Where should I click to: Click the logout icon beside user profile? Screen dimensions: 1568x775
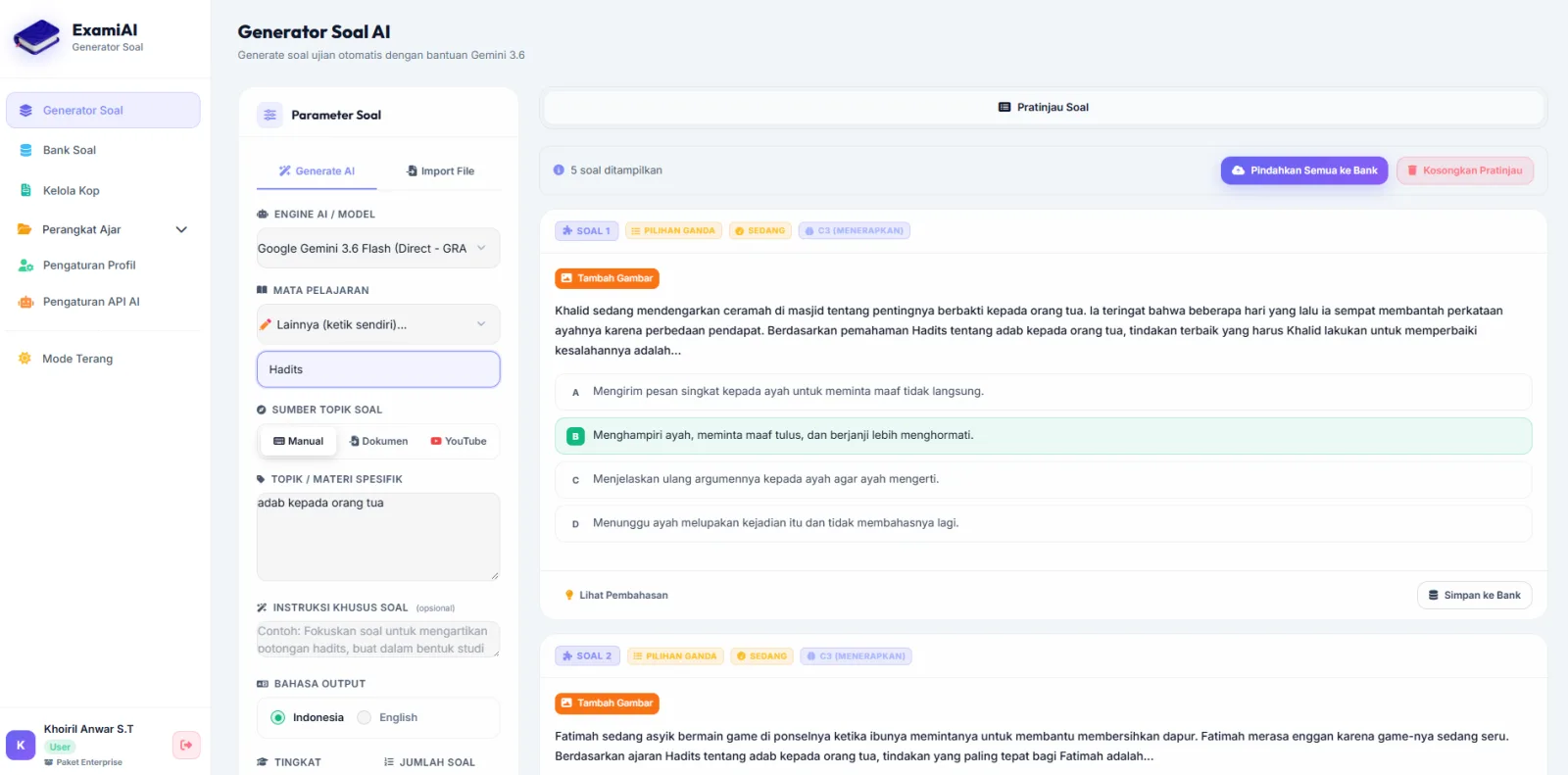186,745
